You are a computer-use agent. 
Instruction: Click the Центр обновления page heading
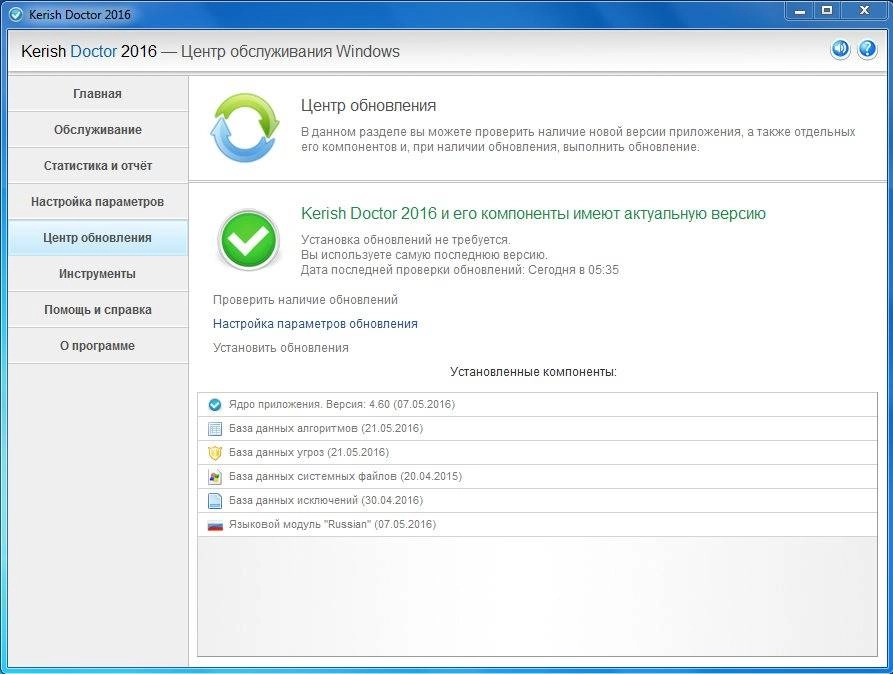click(368, 105)
